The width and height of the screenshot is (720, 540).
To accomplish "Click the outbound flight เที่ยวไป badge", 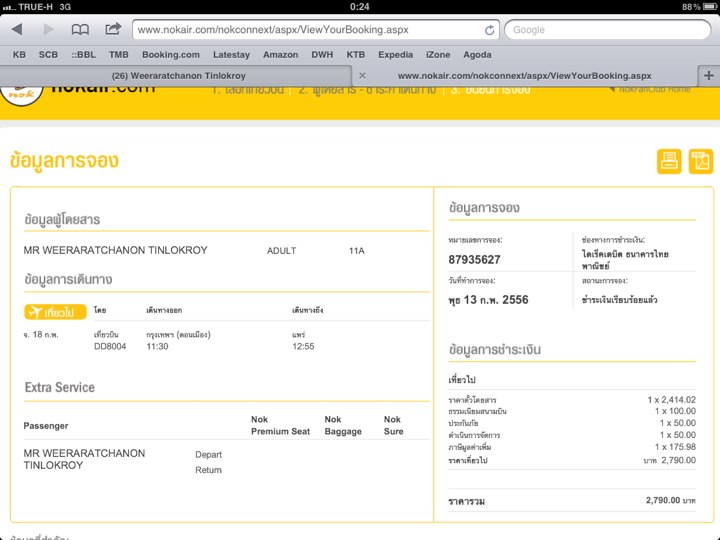I will pyautogui.click(x=55, y=312).
